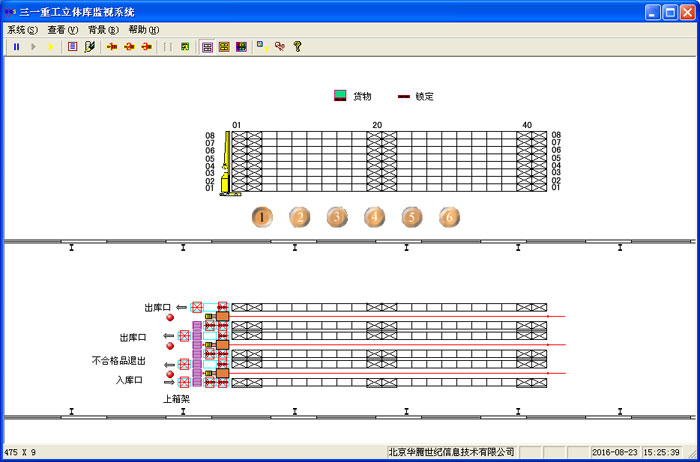Select stacker crane 1 toolbar icon
Image resolution: width=700 pixels, height=462 pixels.
(x=112, y=46)
